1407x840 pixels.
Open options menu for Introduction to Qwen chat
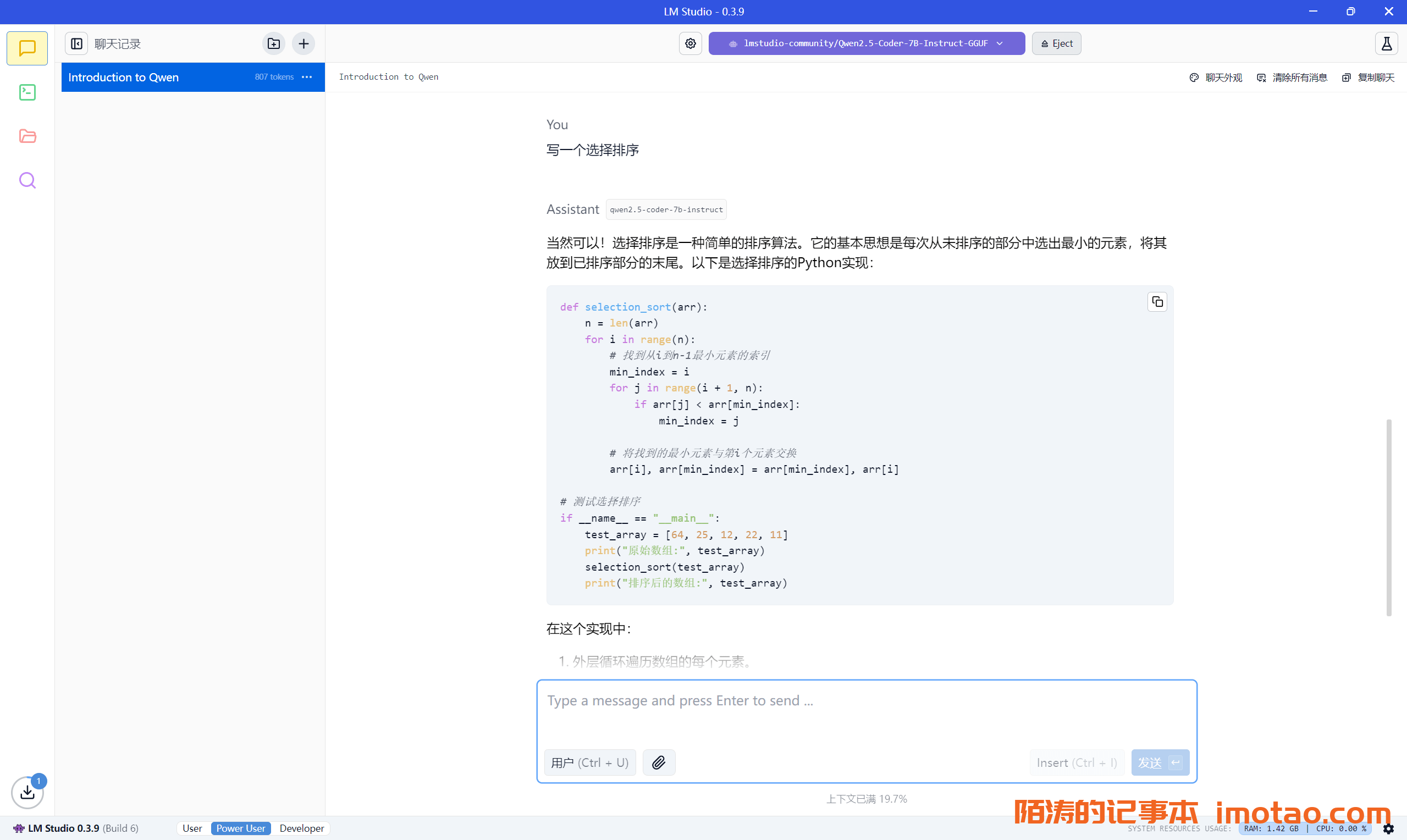coord(307,77)
